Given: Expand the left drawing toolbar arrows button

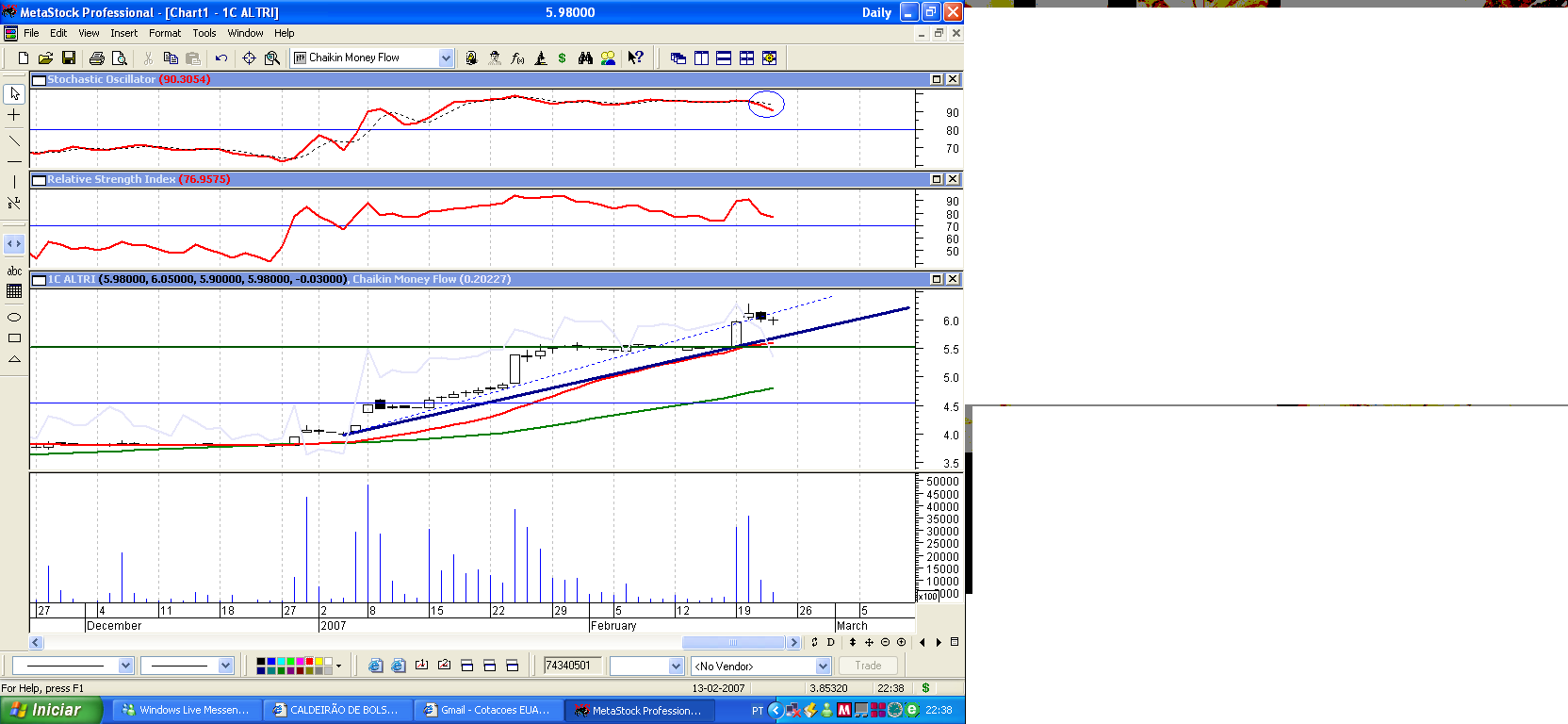Looking at the screenshot, I should click(14, 244).
